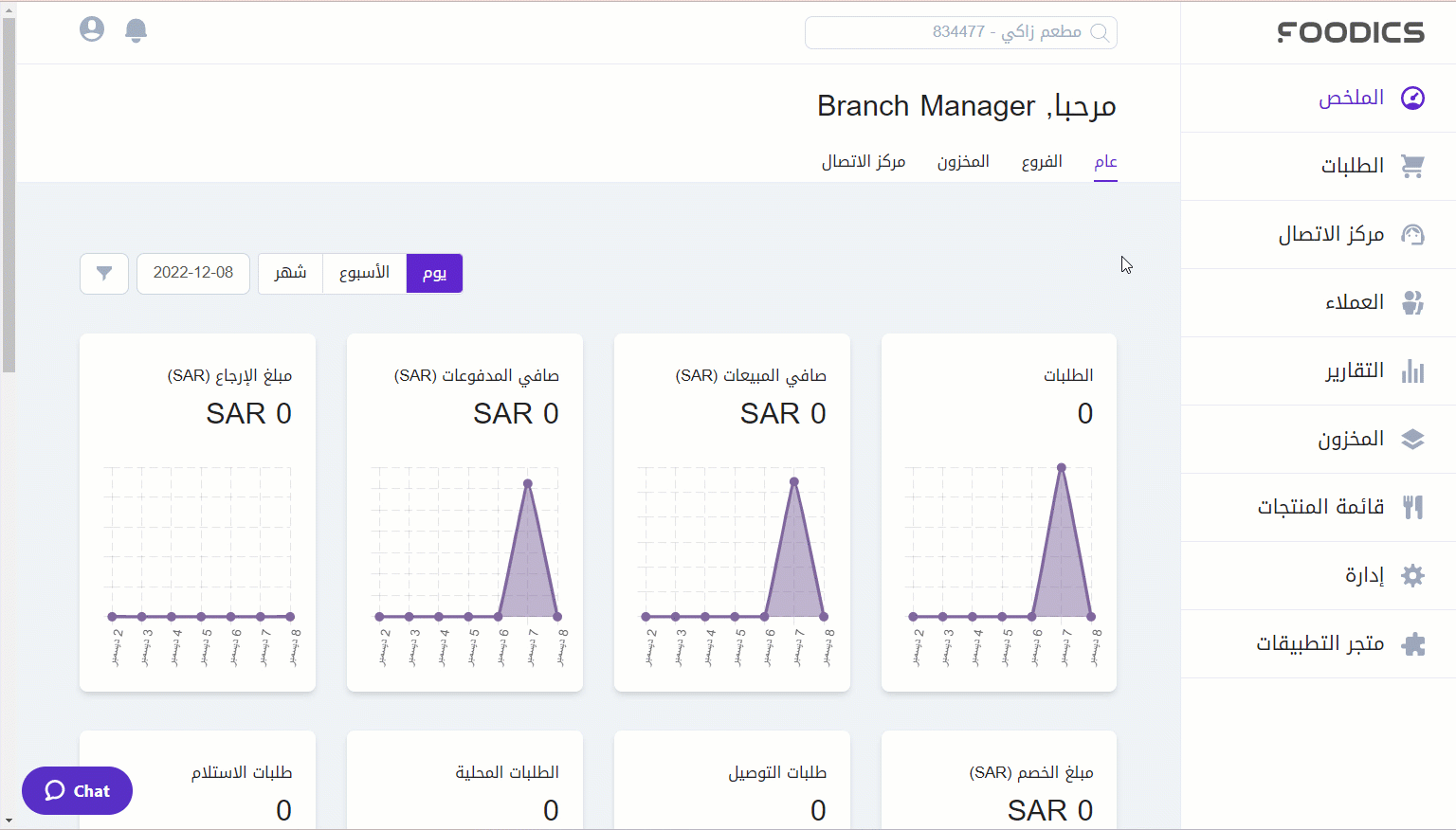Open the Chat support button
This screenshot has height=830, width=1456.
click(78, 791)
